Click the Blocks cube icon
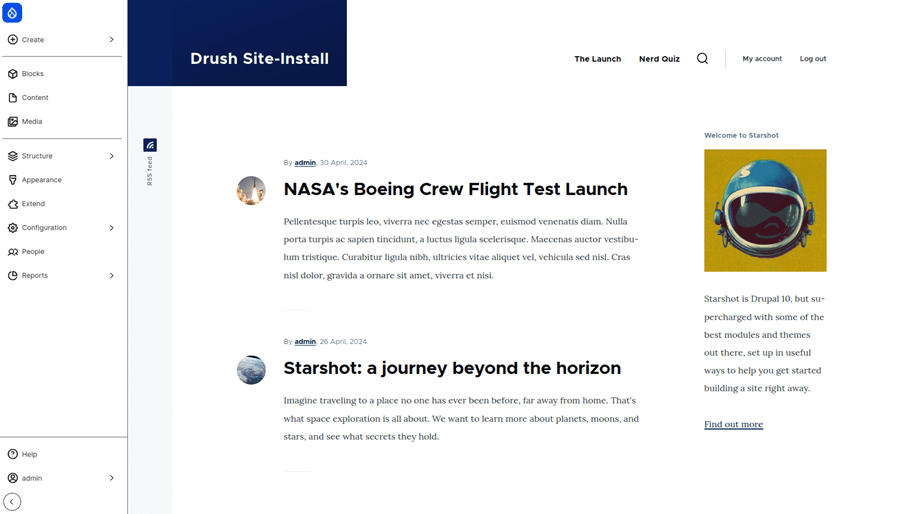 click(13, 73)
